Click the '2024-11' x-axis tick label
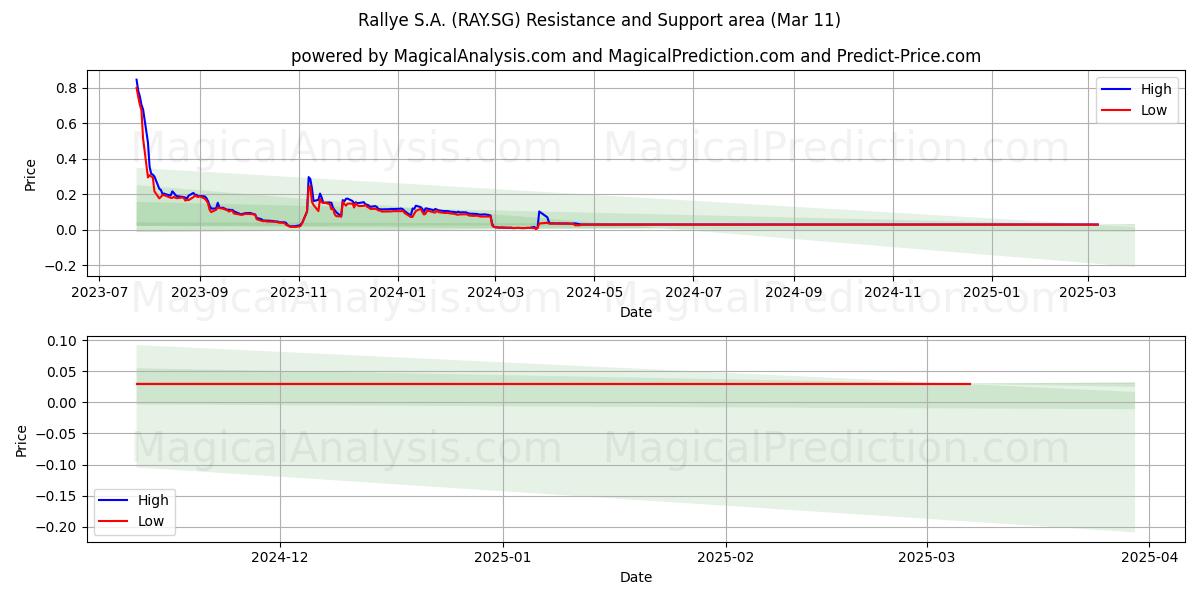 point(893,292)
